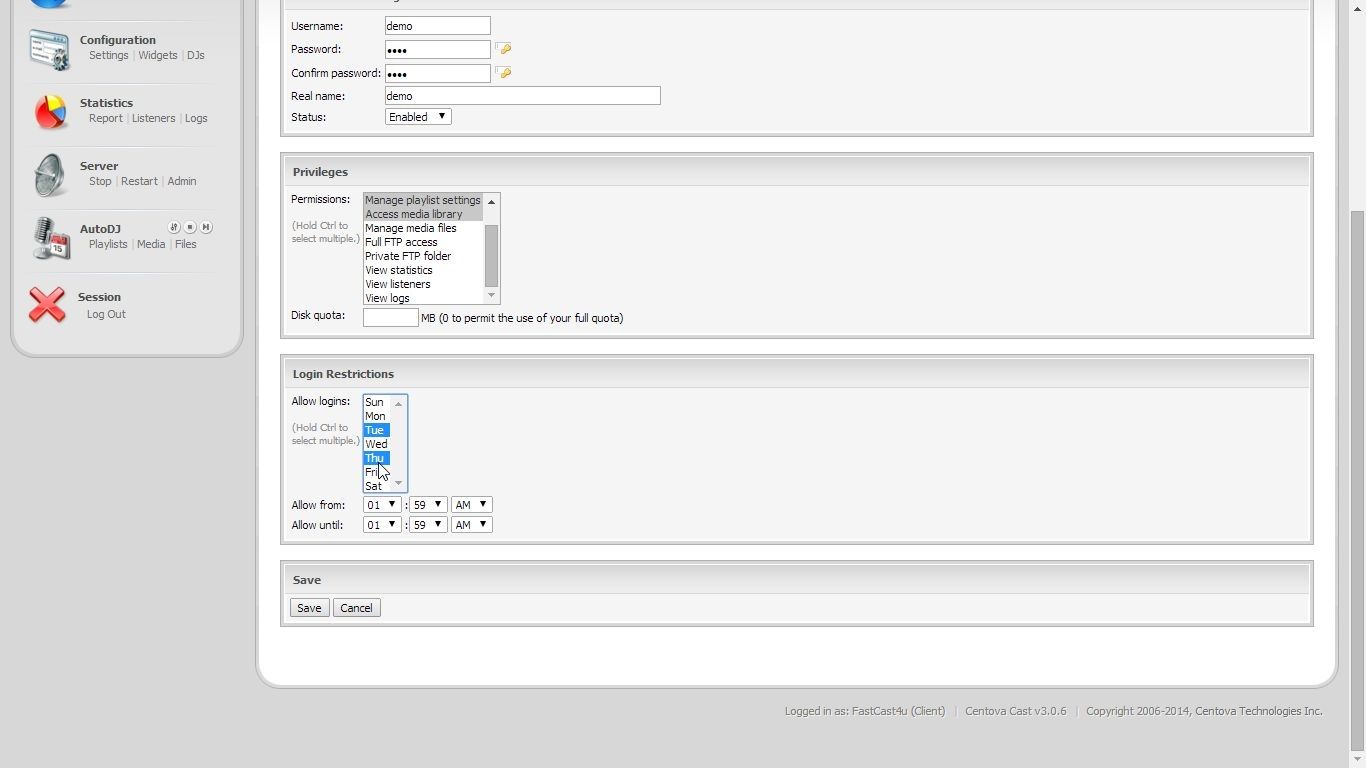Open the DJs link
This screenshot has height=768, width=1366.
click(196, 55)
